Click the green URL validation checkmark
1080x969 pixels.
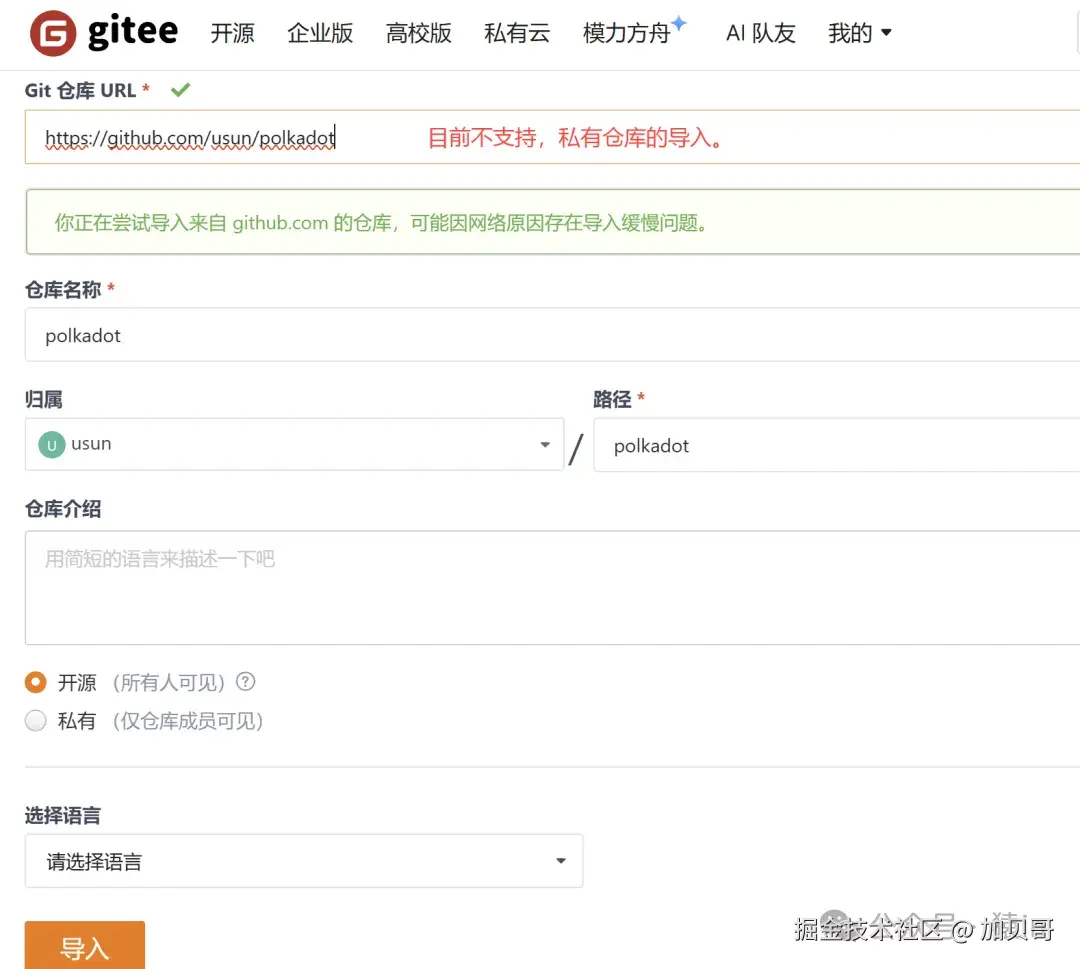tap(180, 90)
